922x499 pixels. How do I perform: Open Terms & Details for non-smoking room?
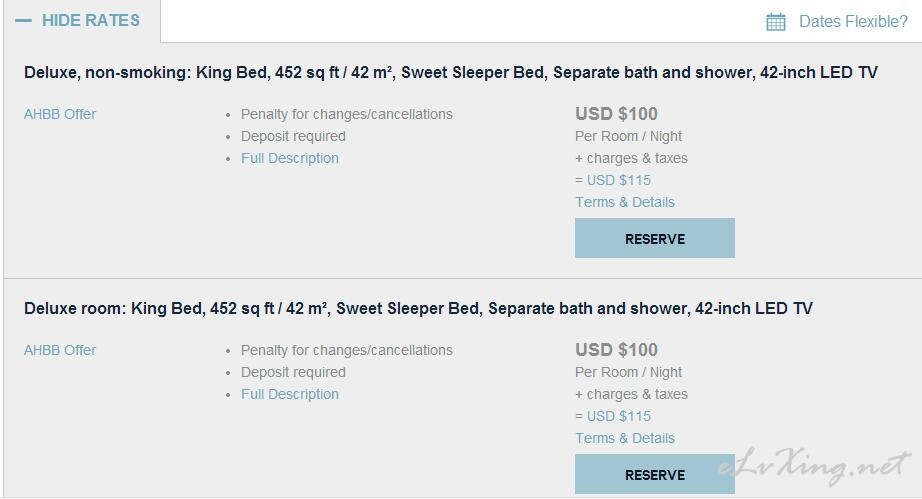point(624,202)
